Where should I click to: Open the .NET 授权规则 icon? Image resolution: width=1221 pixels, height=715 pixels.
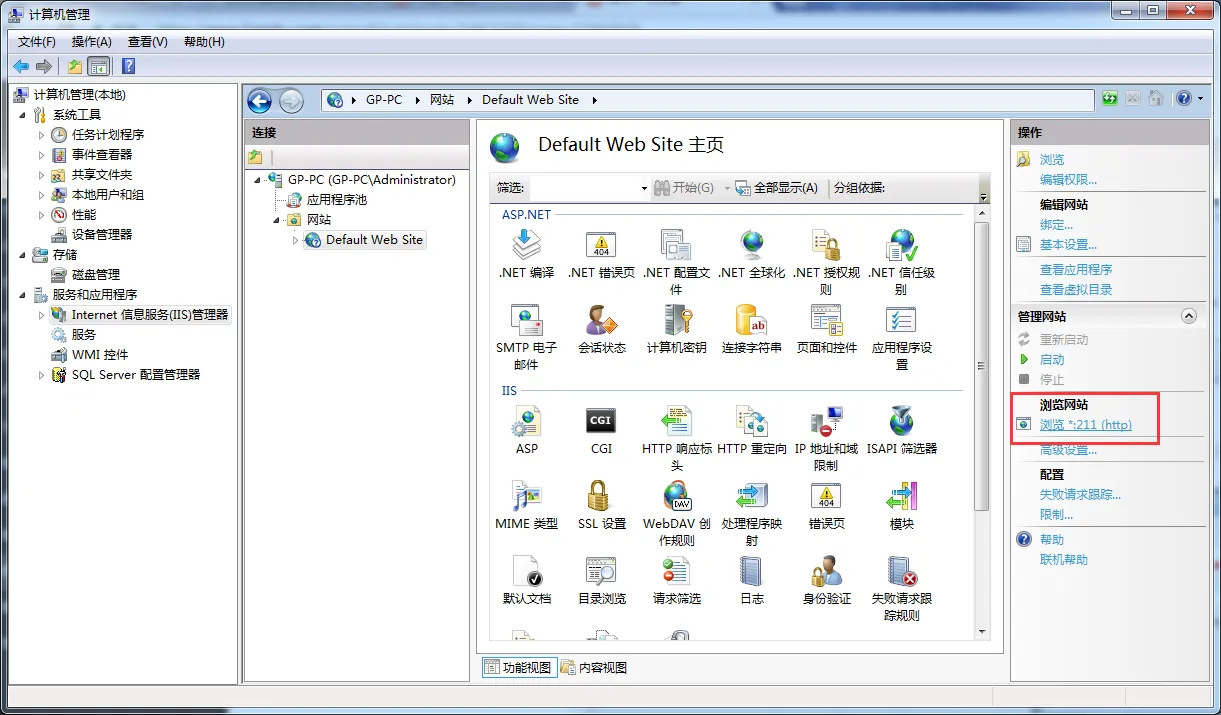pyautogui.click(x=826, y=245)
